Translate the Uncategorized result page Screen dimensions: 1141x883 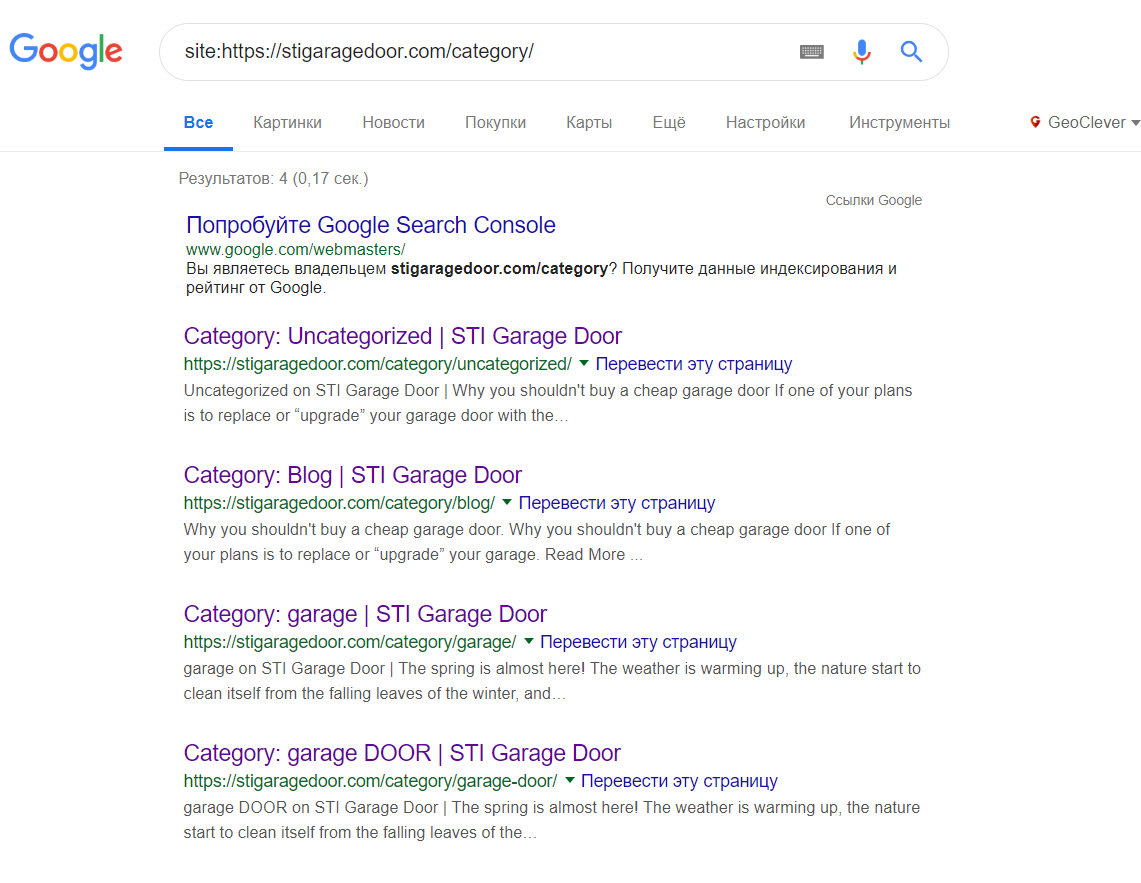pyautogui.click(x=693, y=363)
